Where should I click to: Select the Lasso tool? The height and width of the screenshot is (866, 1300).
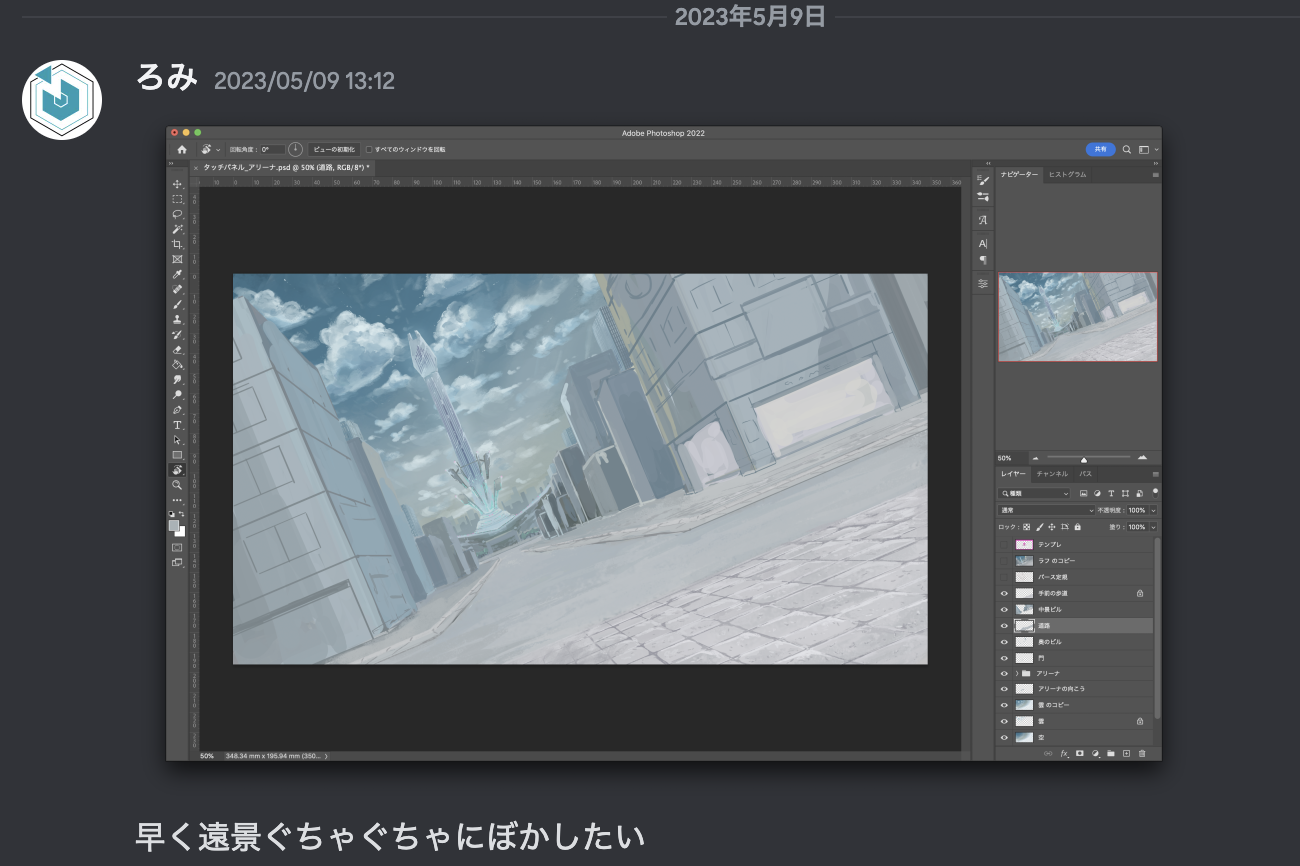tap(177, 214)
